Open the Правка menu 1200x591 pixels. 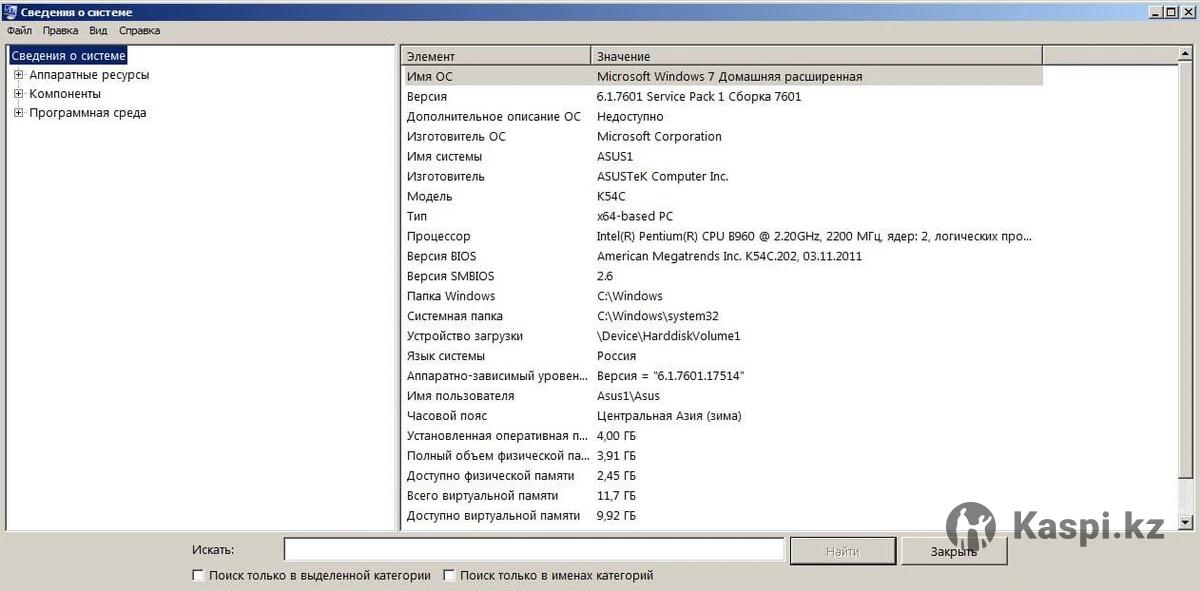pos(60,31)
